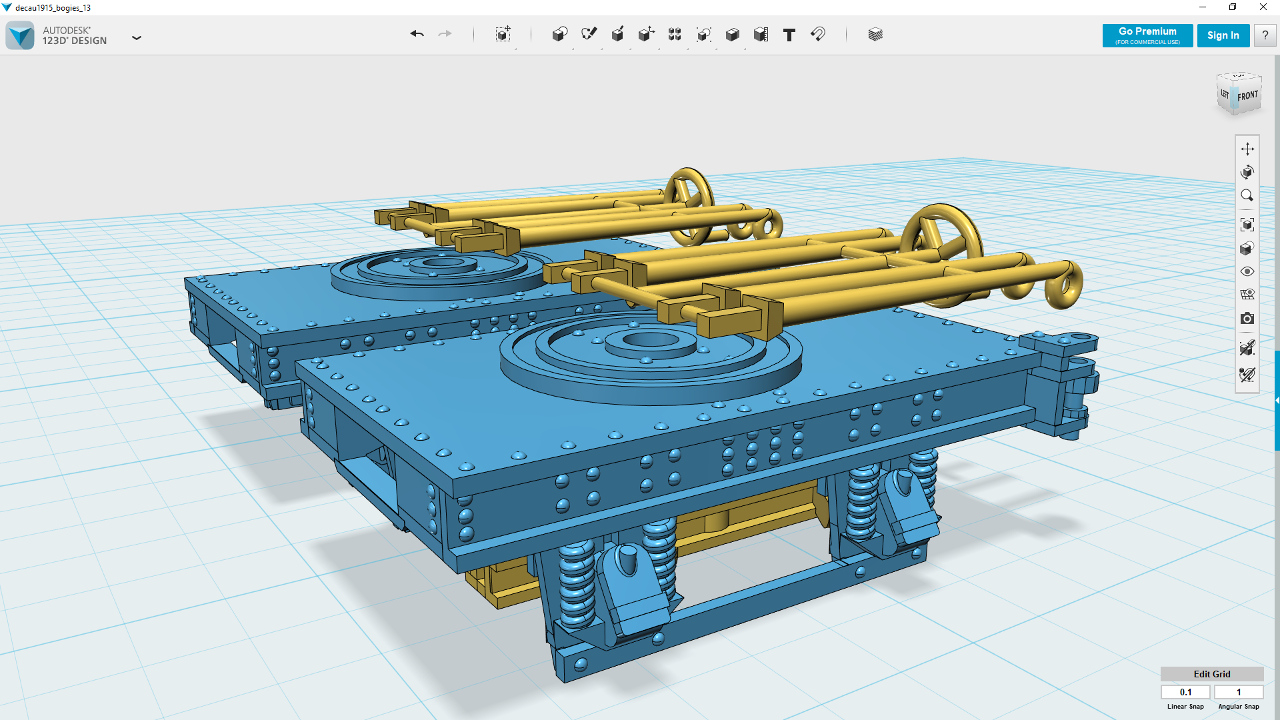Select the Zoom magnifier tool

click(1247, 197)
